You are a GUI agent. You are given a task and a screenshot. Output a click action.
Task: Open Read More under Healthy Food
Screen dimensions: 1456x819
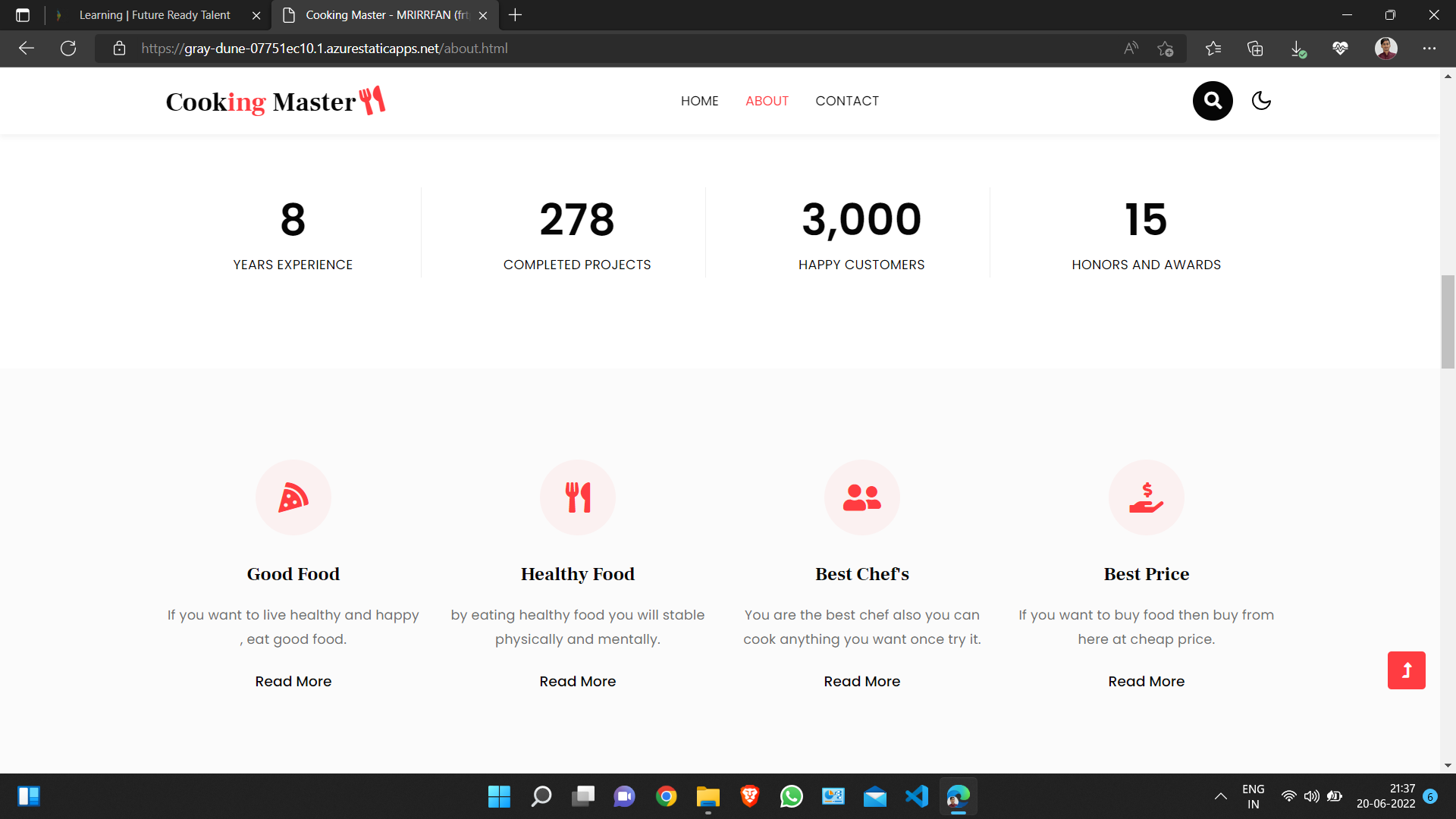pyautogui.click(x=578, y=681)
